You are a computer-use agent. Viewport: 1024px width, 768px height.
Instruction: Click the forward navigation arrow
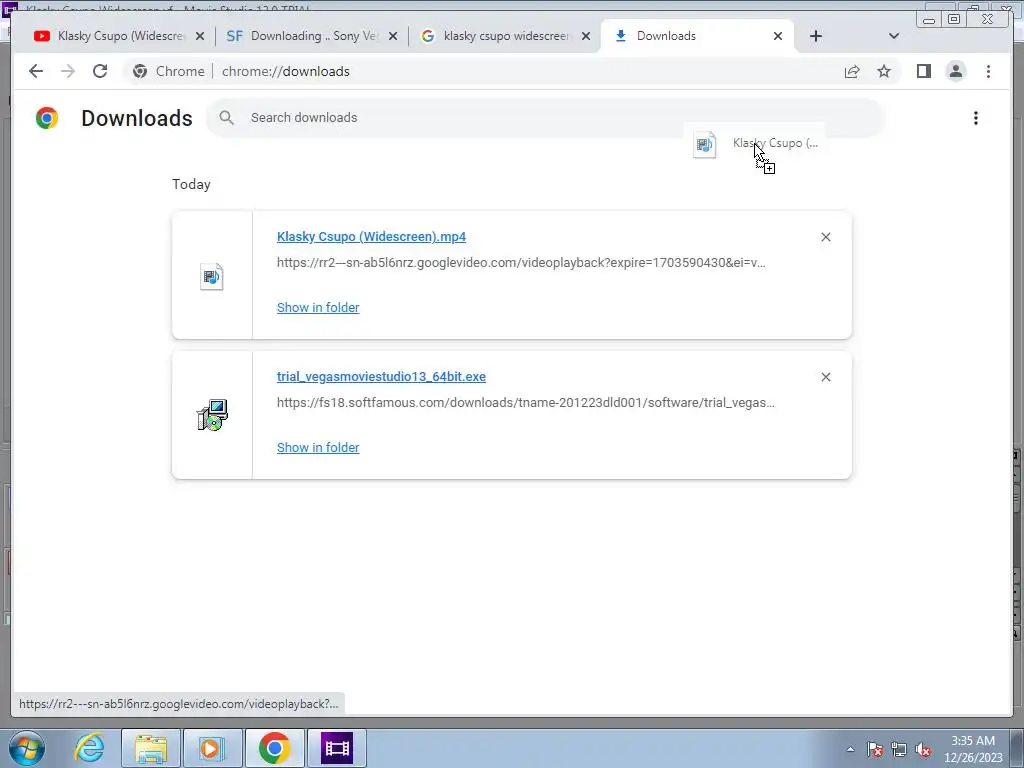pos(68,71)
